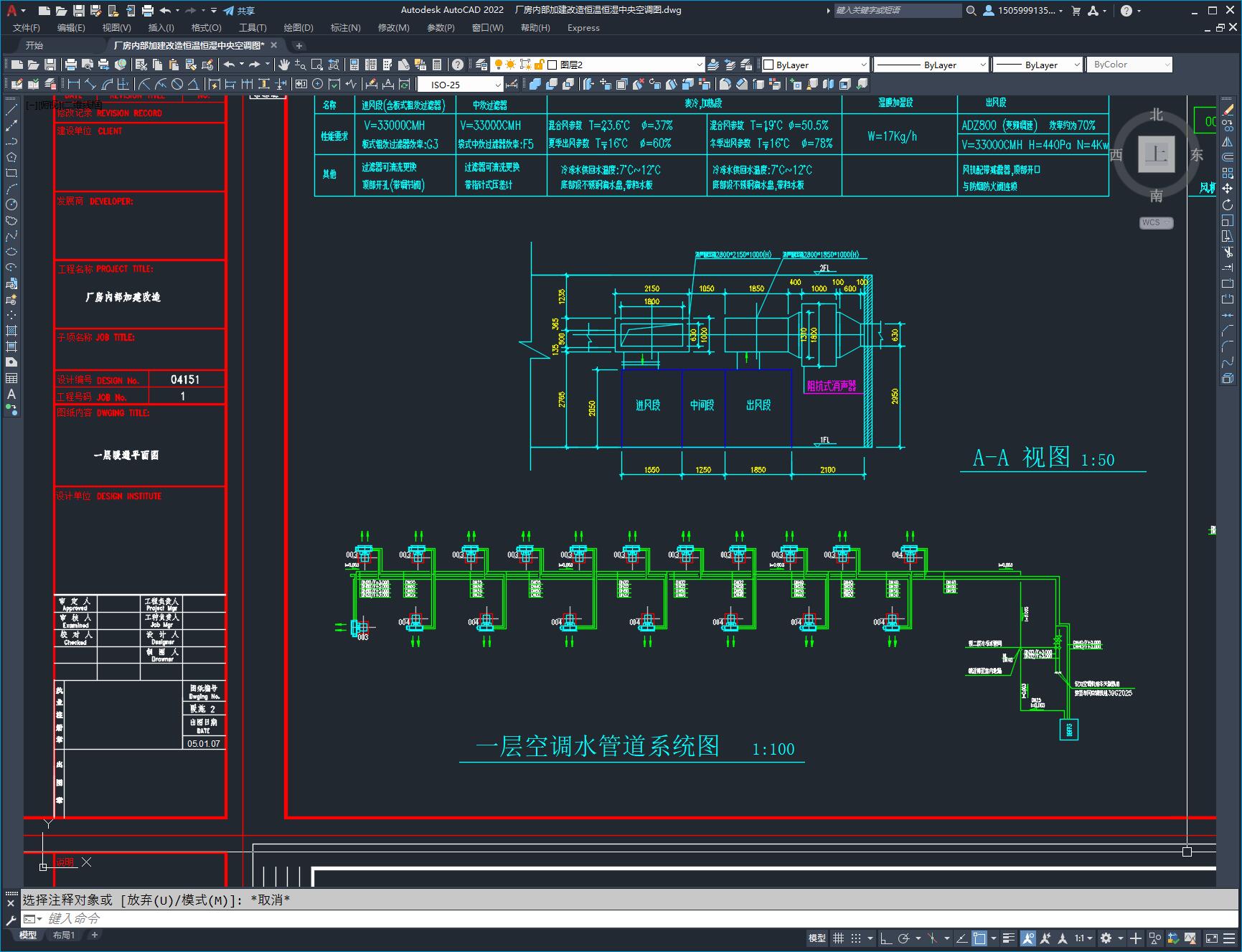The height and width of the screenshot is (952, 1242).
Task: Open the Express menu
Action: coord(583,28)
